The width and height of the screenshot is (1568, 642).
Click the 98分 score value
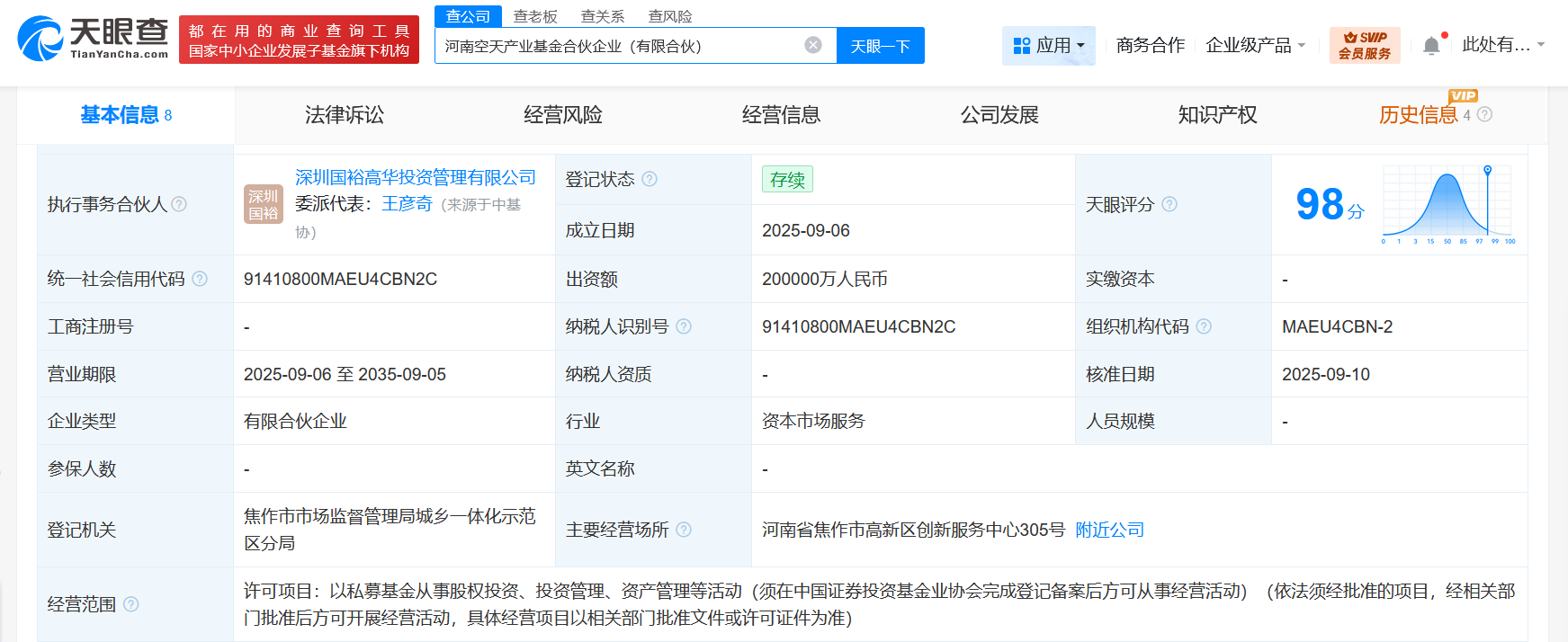coord(1330,204)
